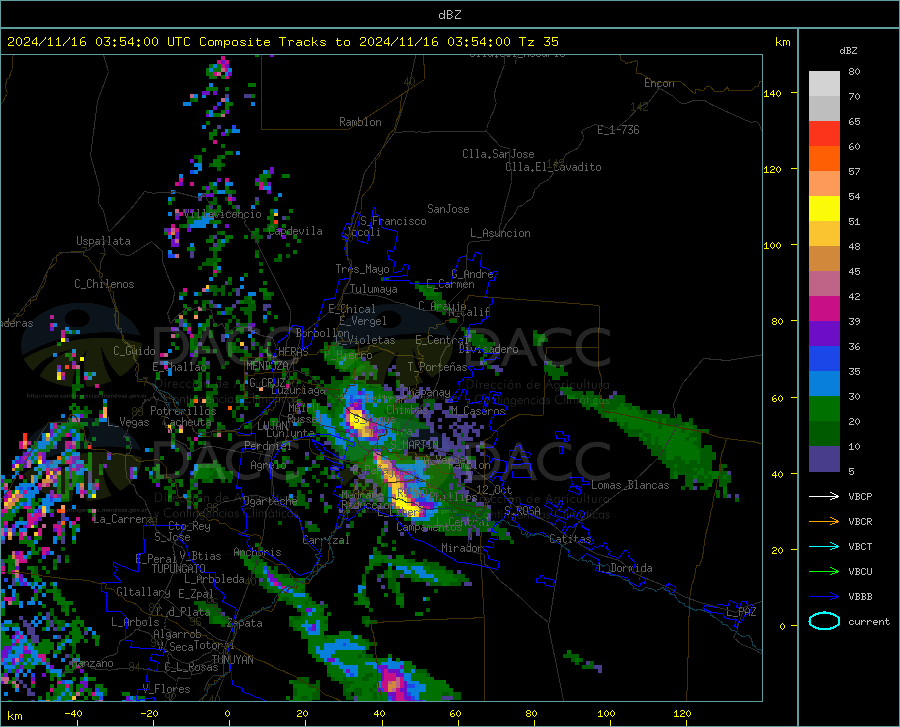This screenshot has height=727, width=900.
Task: Click the grayish-purple 5 dBZ color swatch
Action: [x=824, y=459]
